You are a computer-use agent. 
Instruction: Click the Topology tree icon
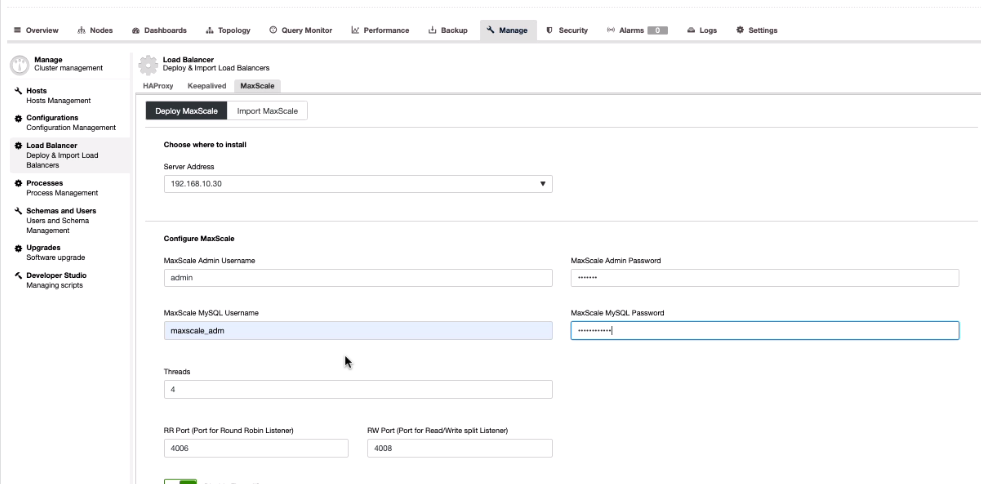[x=210, y=30]
